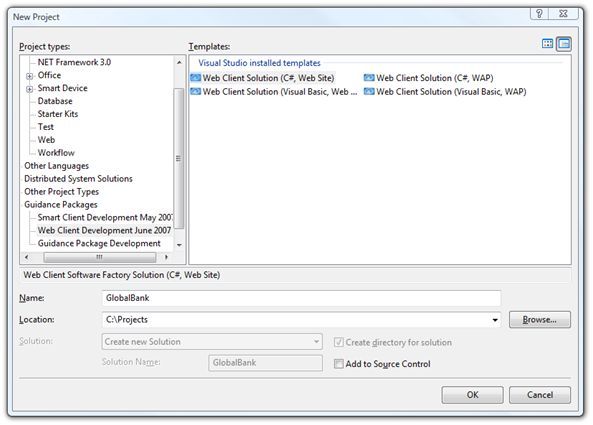593x425 pixels.
Task: Select the Guidance Packages node
Action: click(x=61, y=205)
